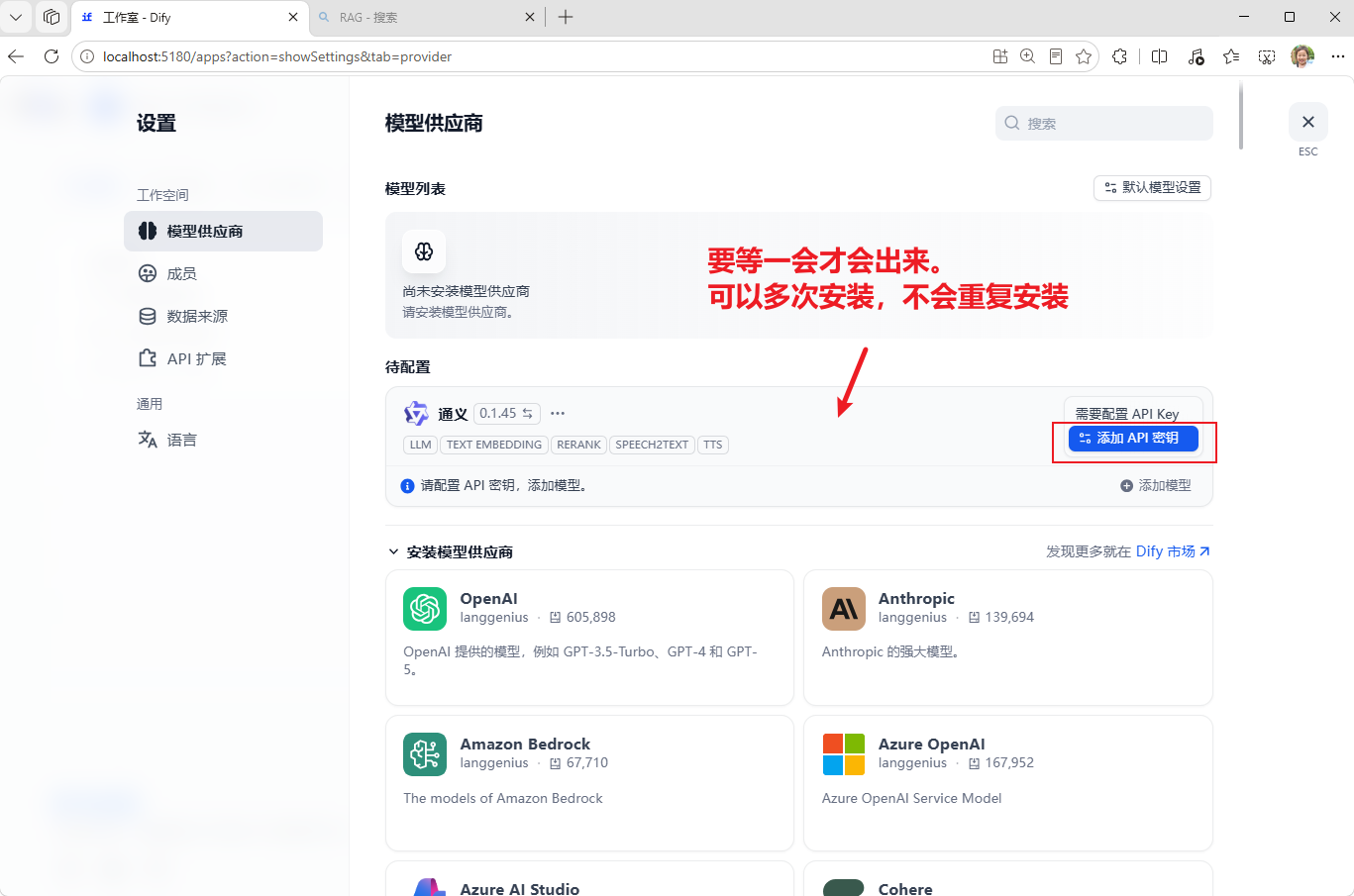1354x896 pixels.
Task: Click 添加 API 密钥 for 通义
Action: coord(1133,438)
